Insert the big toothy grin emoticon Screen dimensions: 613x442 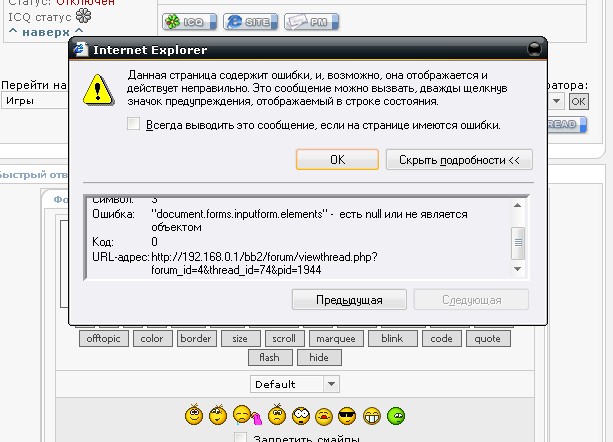pyautogui.click(x=372, y=416)
